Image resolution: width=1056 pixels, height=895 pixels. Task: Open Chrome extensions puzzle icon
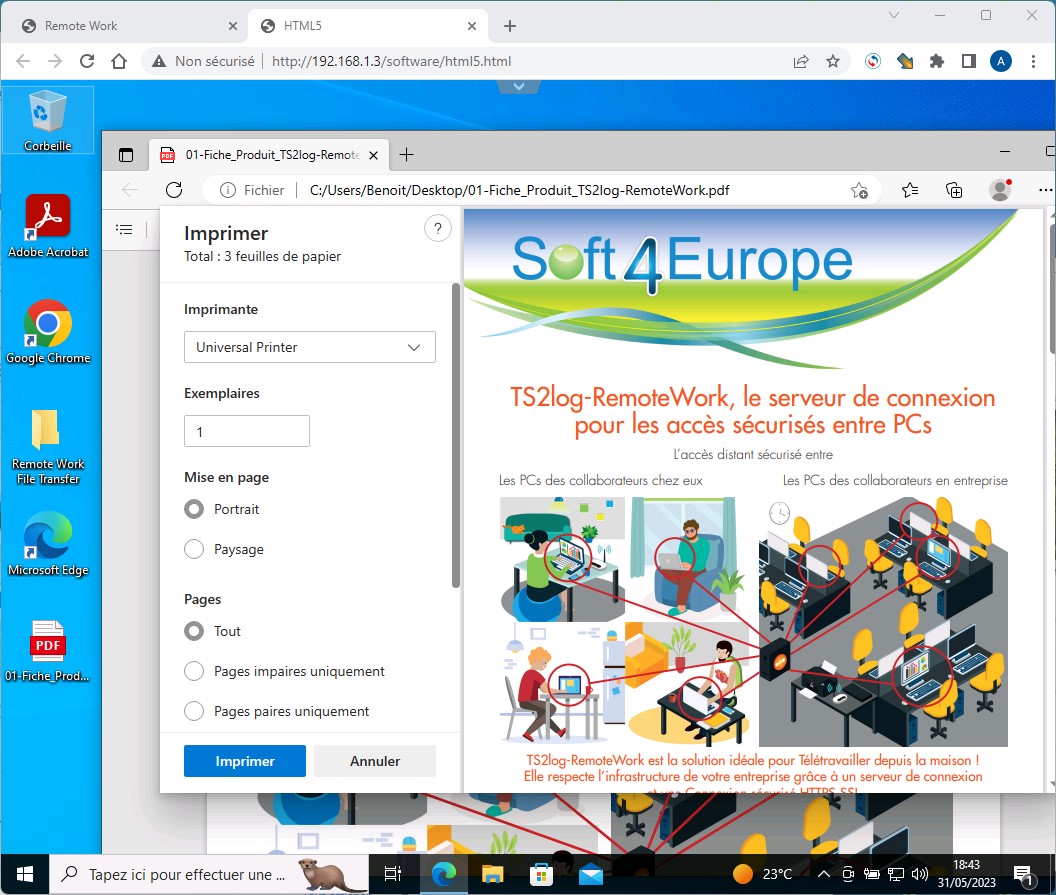[x=937, y=62]
